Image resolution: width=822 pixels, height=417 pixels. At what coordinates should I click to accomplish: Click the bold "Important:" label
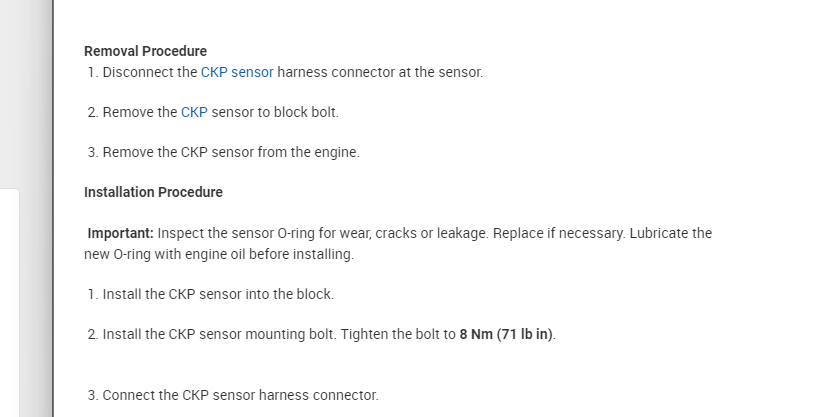pos(120,233)
